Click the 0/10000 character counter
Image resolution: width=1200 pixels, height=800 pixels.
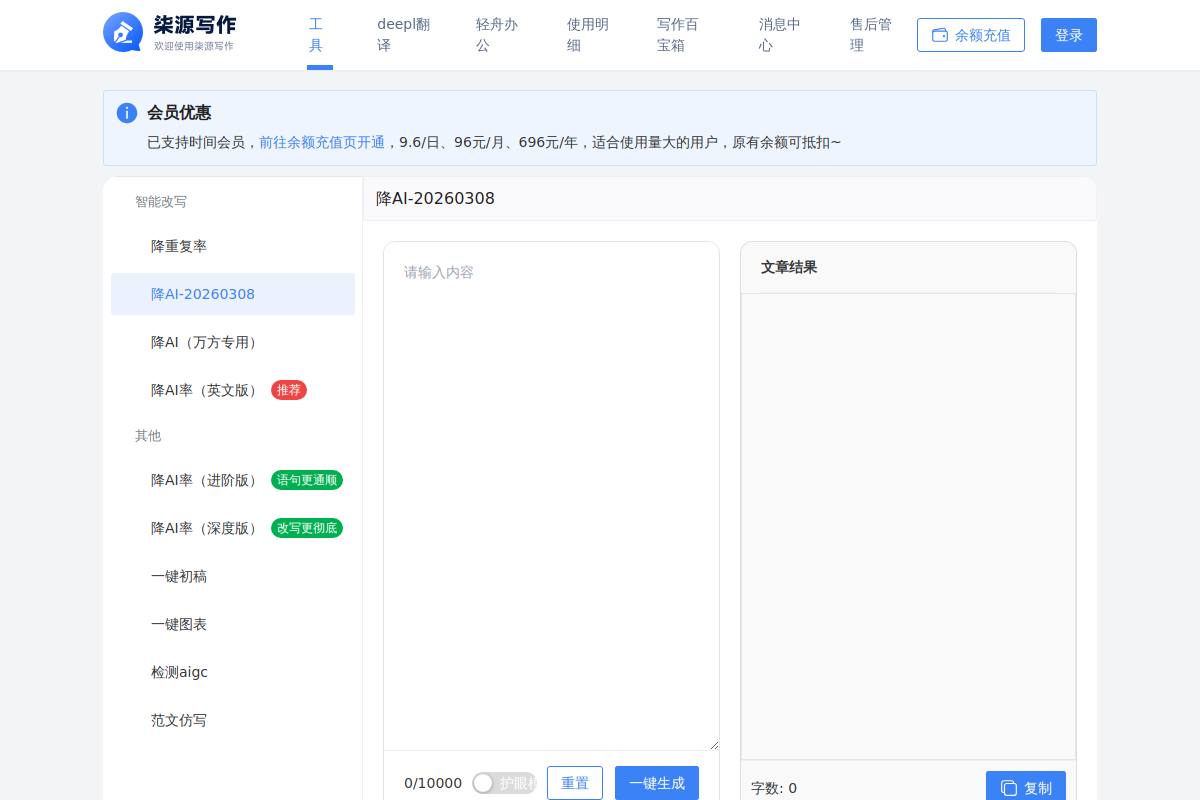[433, 783]
